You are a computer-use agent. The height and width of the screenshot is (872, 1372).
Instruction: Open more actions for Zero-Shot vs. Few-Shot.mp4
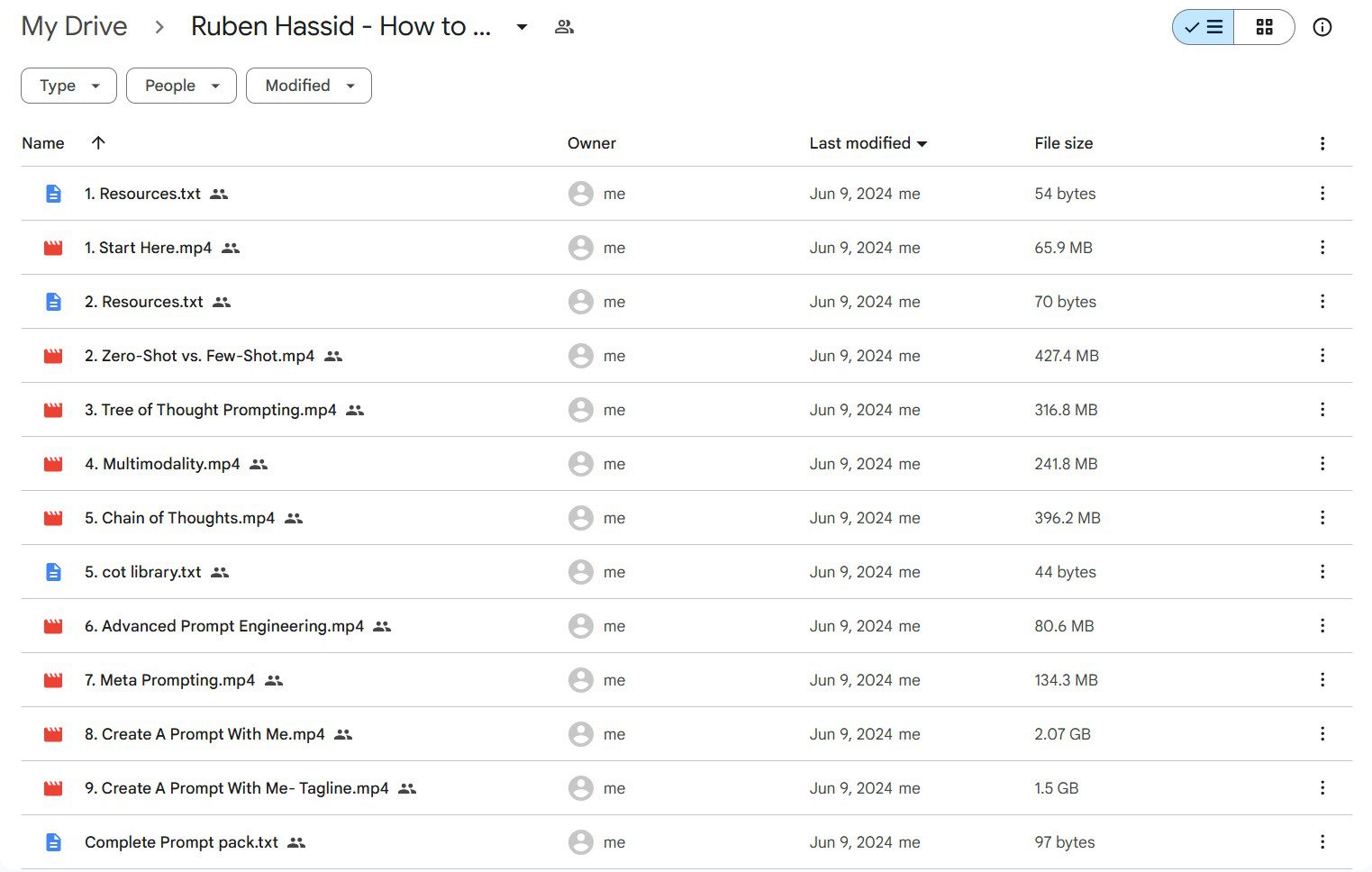[1322, 356]
